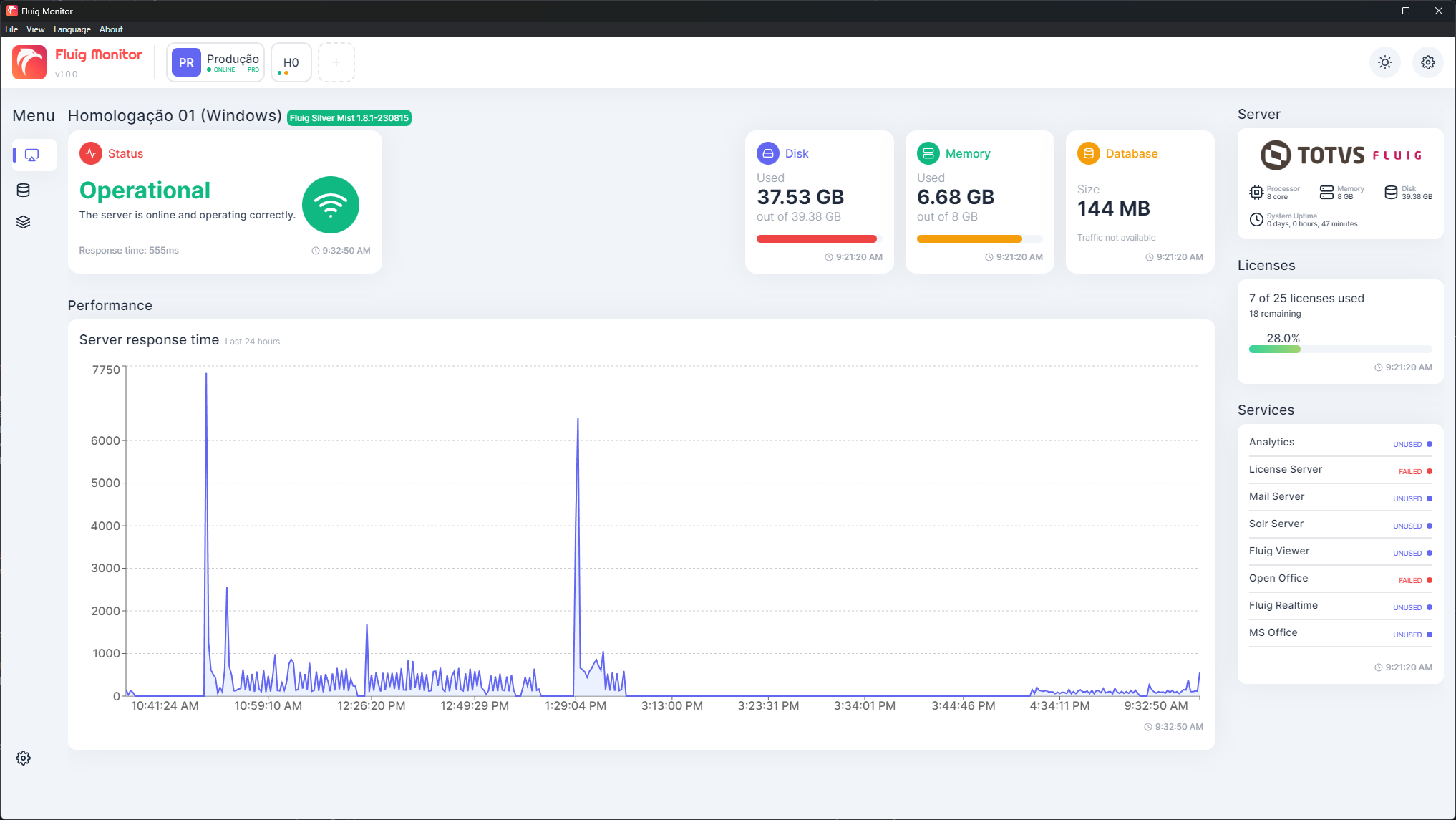Click the Fluig Silver Mist version badge
Screen dimensions: 1456x820
(x=349, y=118)
